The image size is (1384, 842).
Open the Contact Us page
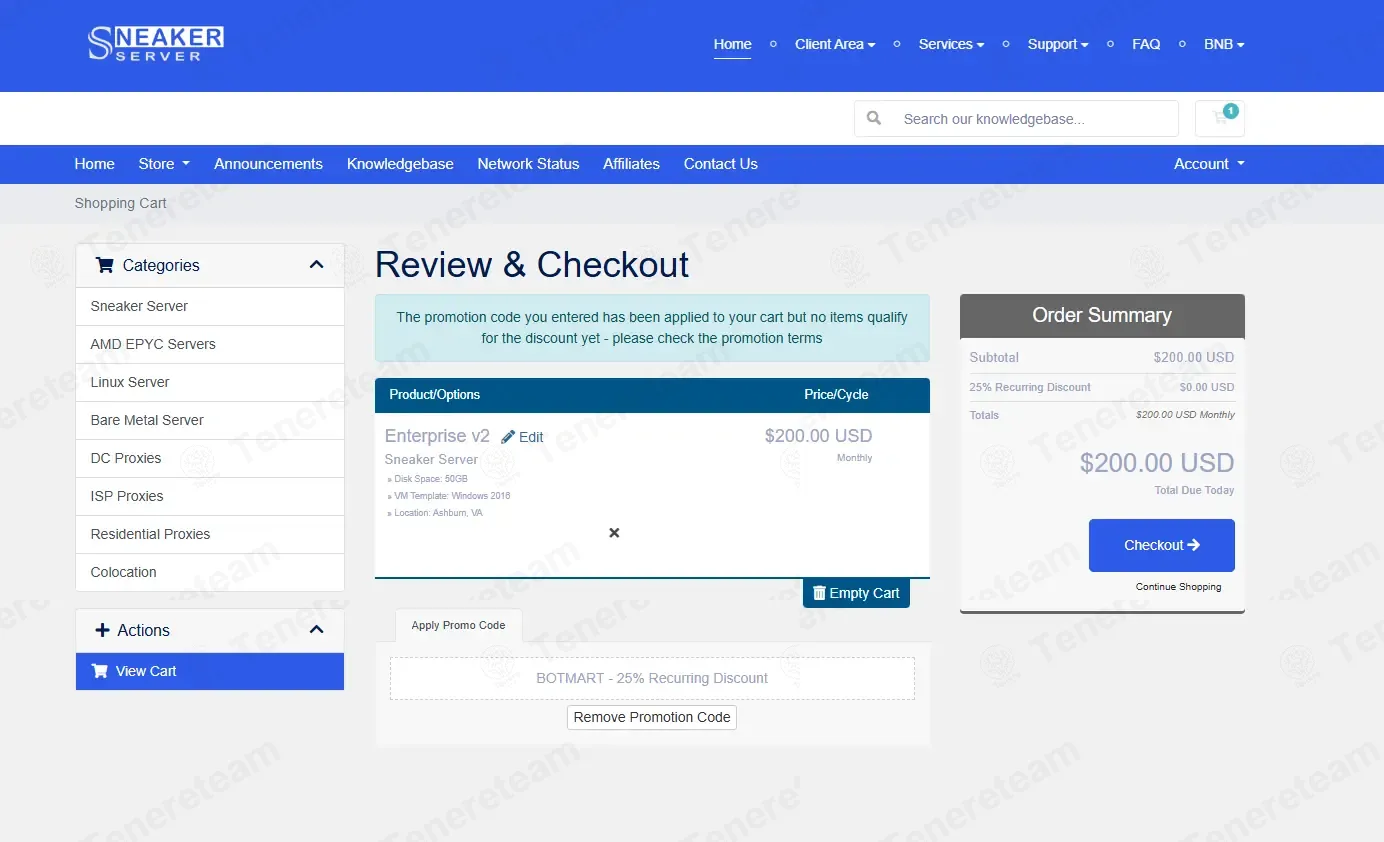pos(720,164)
